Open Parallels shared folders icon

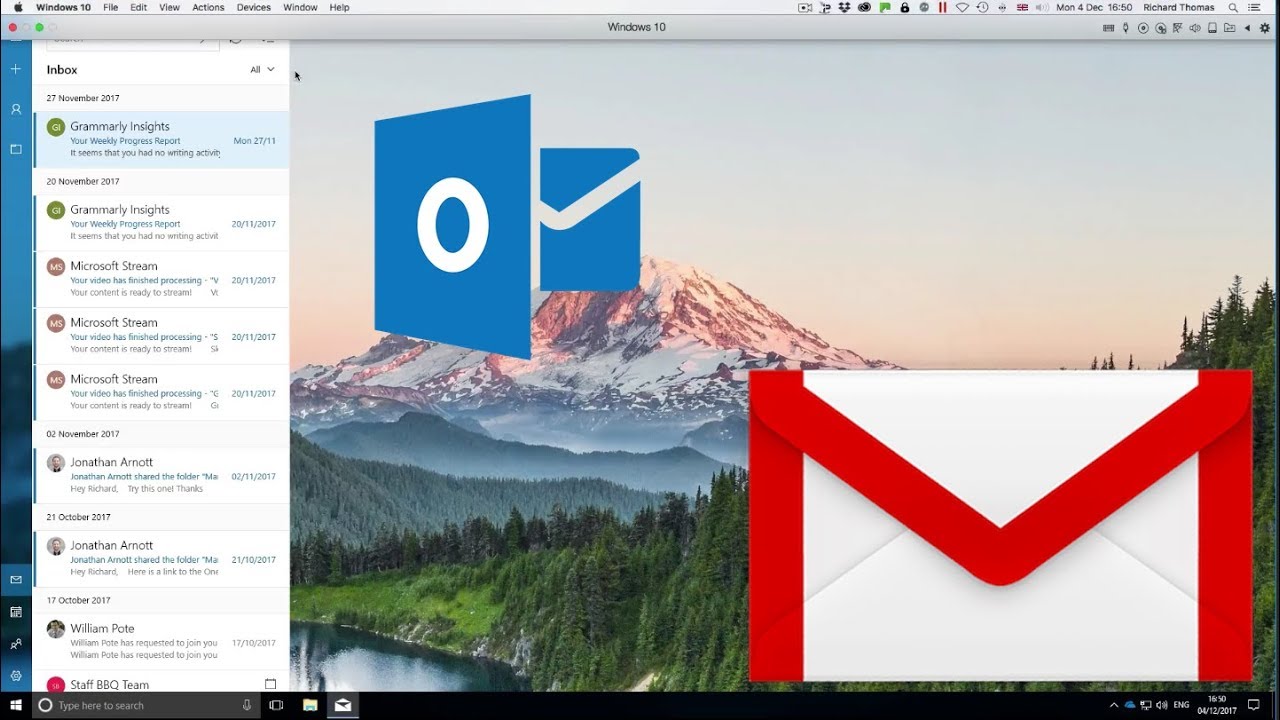tap(1230, 28)
